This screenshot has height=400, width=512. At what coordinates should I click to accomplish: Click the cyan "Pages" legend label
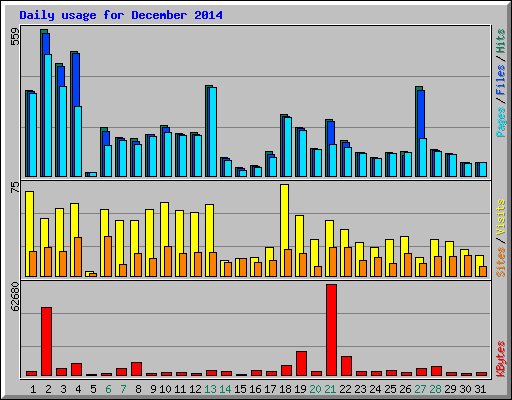coord(501,122)
